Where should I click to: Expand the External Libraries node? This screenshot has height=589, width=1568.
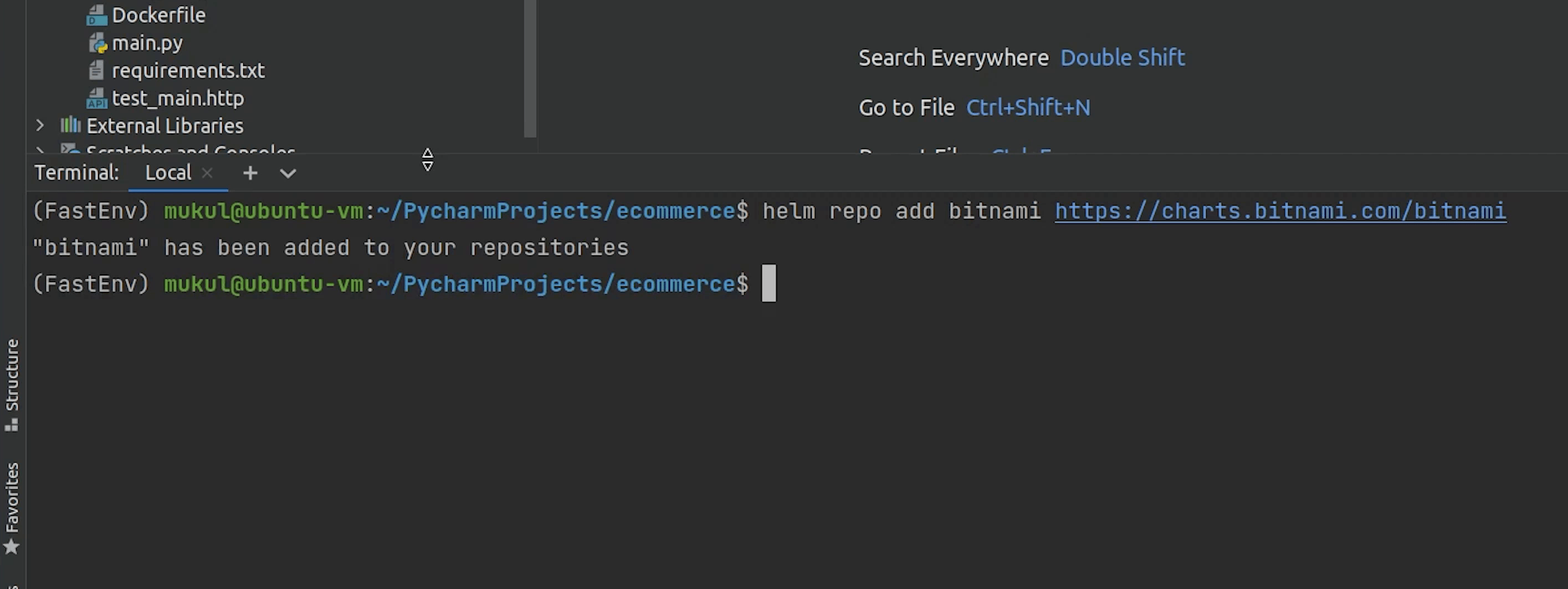tap(40, 125)
